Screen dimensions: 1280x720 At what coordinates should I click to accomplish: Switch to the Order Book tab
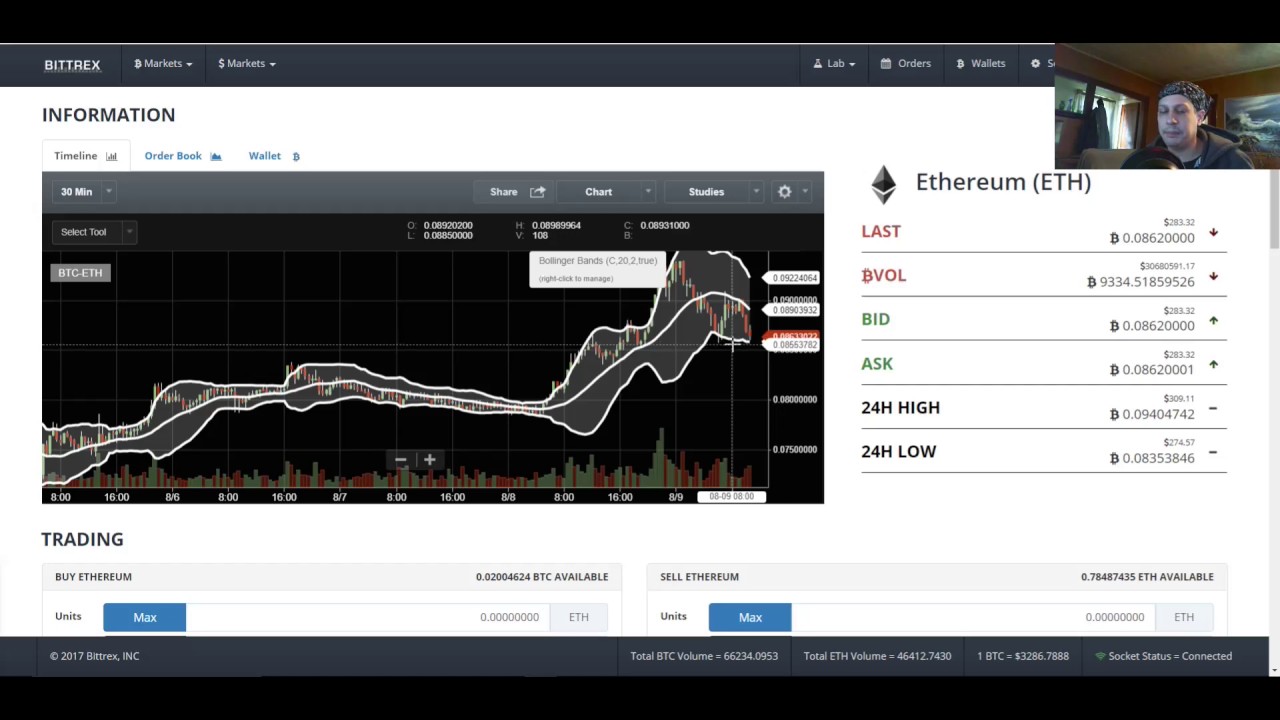coord(183,156)
